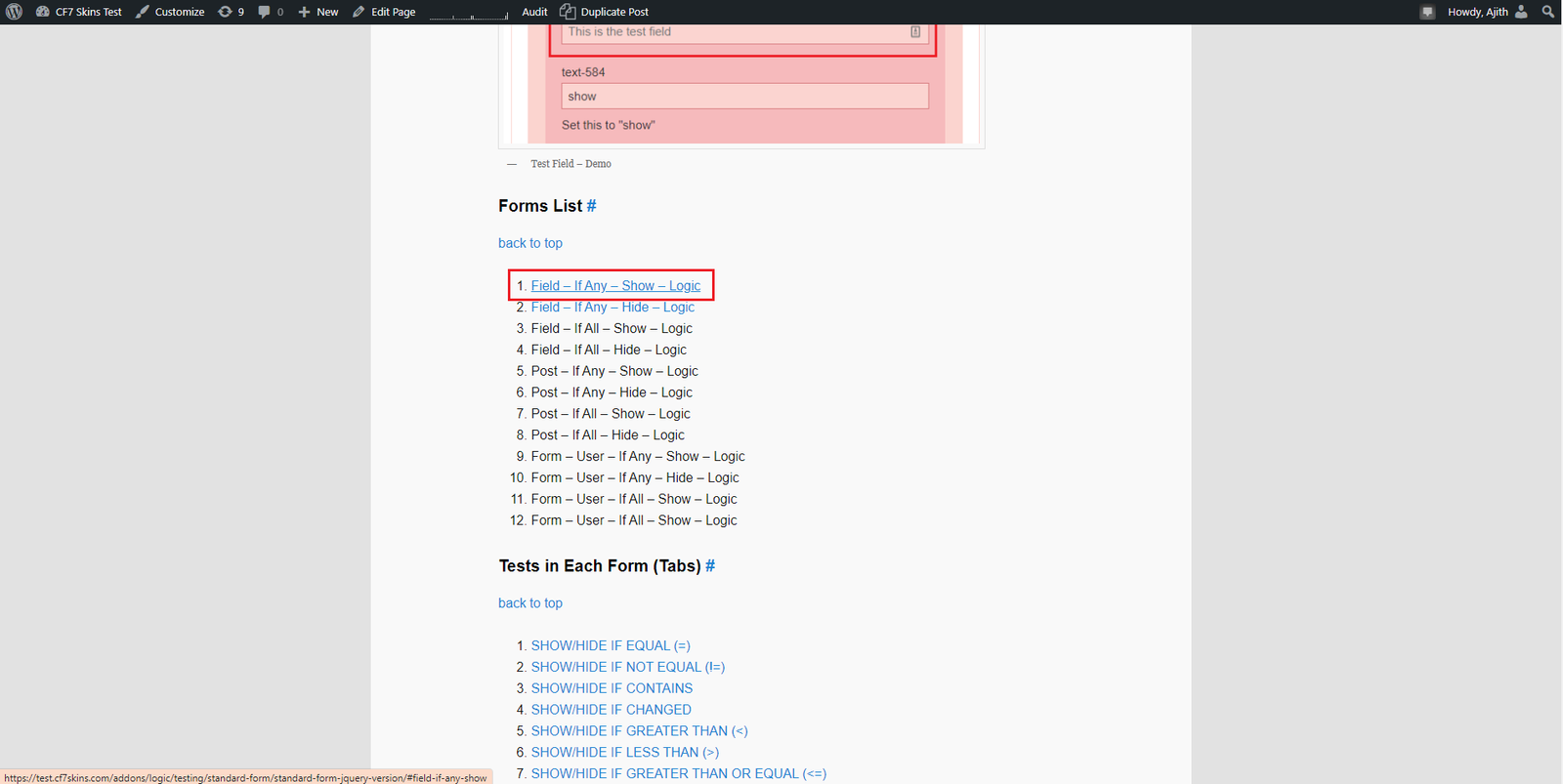Open the notification icon beside Howdy
Screen dimensions: 1563x784
click(x=1427, y=12)
